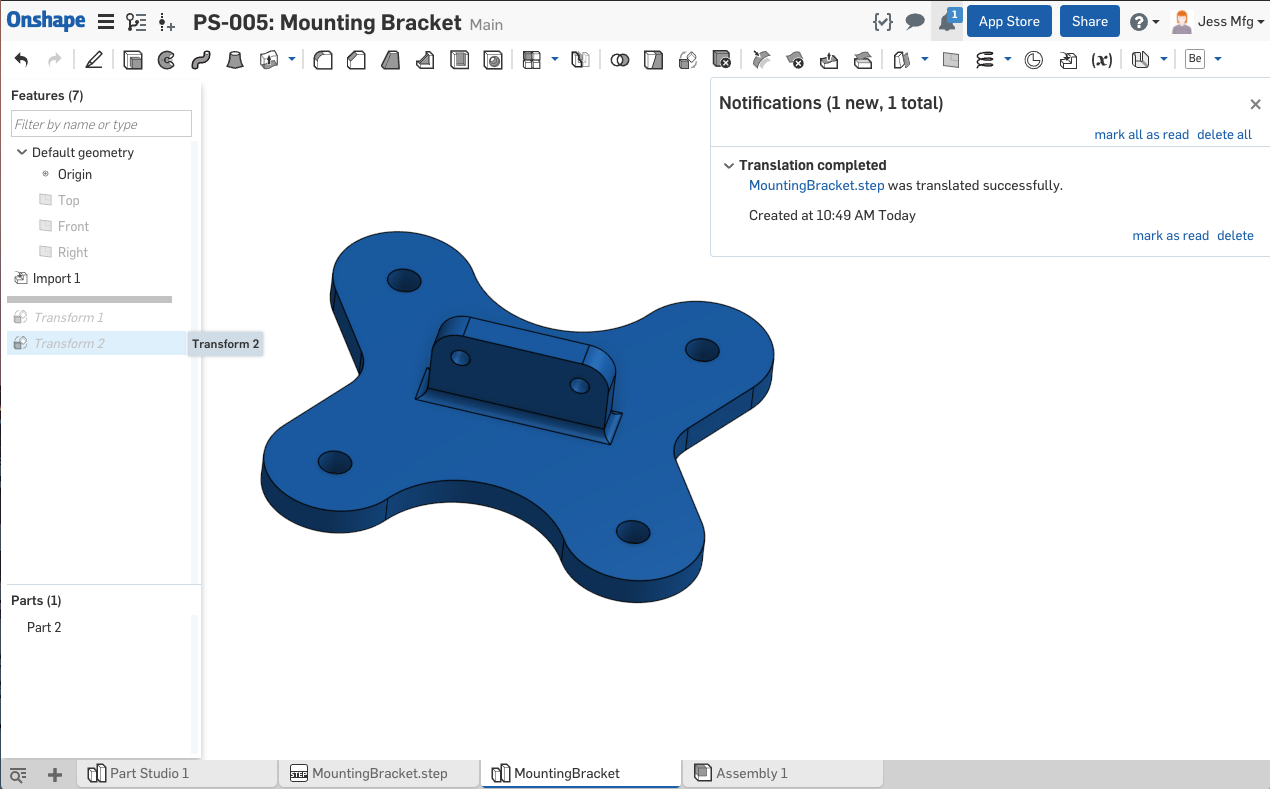Select the Transform tool in toolbar

coord(687,60)
